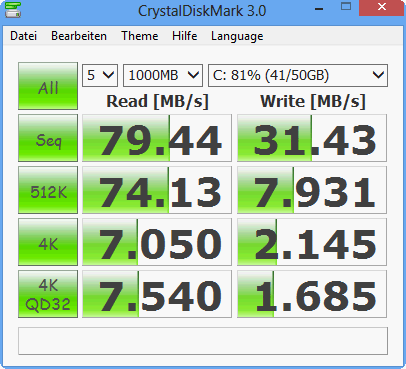Select the 4K QD32 read value 7.540
Viewport: 406px width, 369px height.
157,294
